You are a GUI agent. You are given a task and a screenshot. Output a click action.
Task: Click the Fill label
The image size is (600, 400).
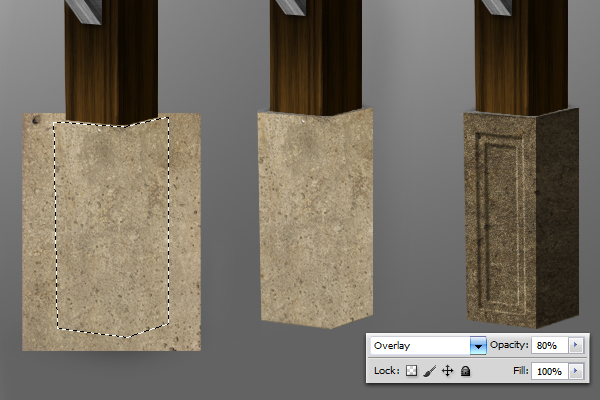(520, 371)
